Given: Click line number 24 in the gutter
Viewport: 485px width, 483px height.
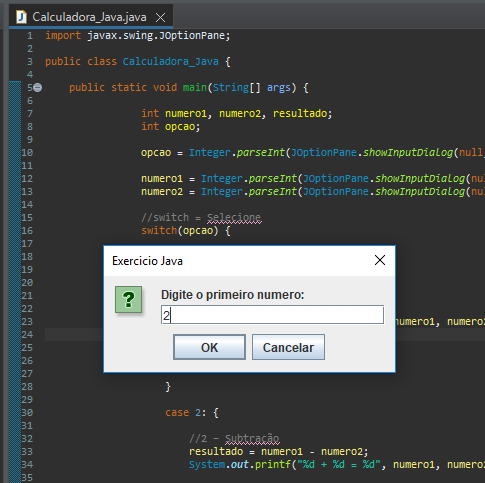Looking at the screenshot, I should [x=27, y=334].
